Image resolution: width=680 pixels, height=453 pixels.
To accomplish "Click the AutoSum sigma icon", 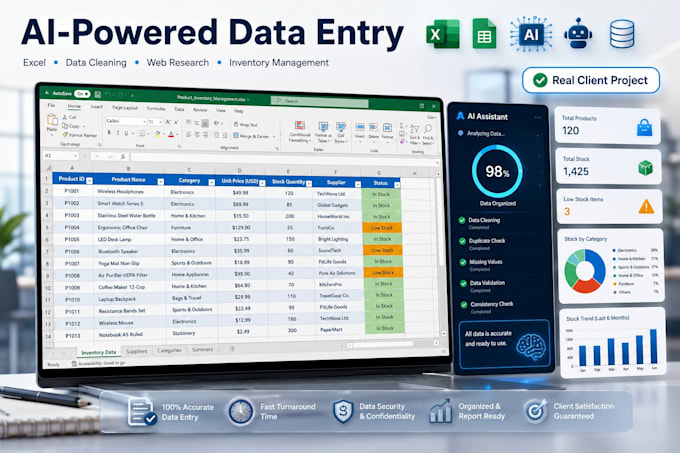I will tap(402, 126).
